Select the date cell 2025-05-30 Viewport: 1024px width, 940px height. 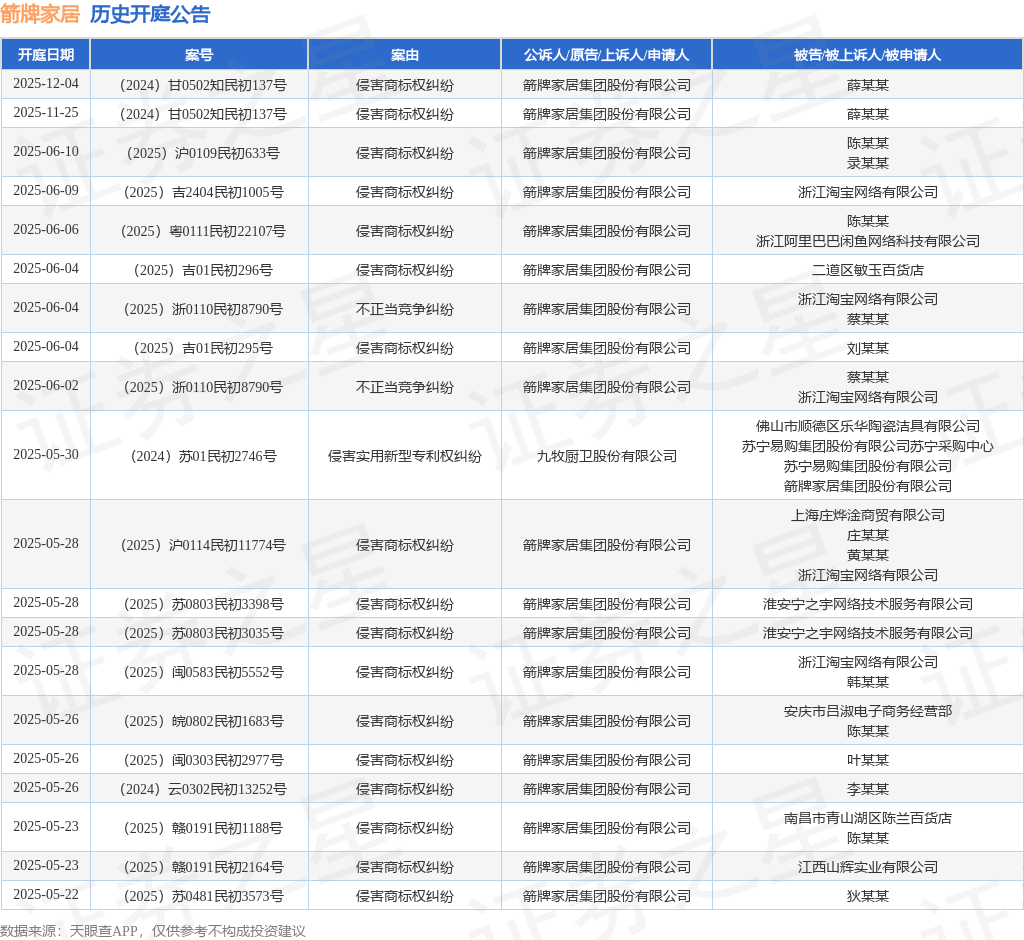46,455
